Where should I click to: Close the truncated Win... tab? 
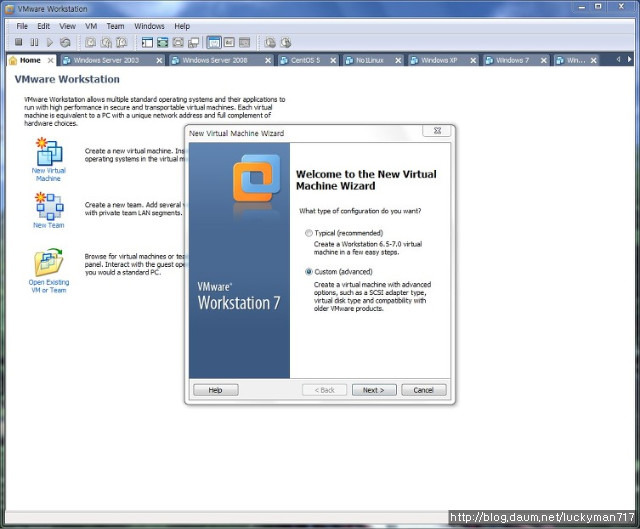(593, 60)
